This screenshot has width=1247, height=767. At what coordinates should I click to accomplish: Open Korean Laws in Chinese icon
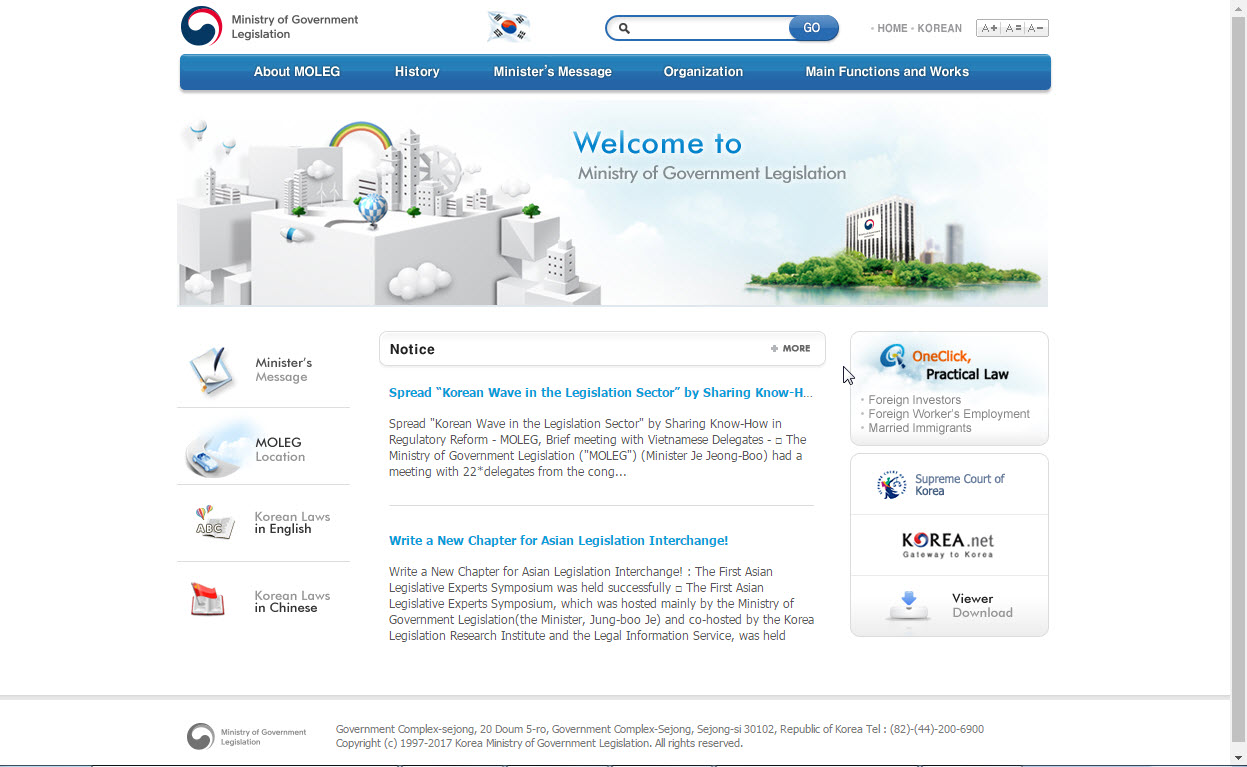coord(208,600)
